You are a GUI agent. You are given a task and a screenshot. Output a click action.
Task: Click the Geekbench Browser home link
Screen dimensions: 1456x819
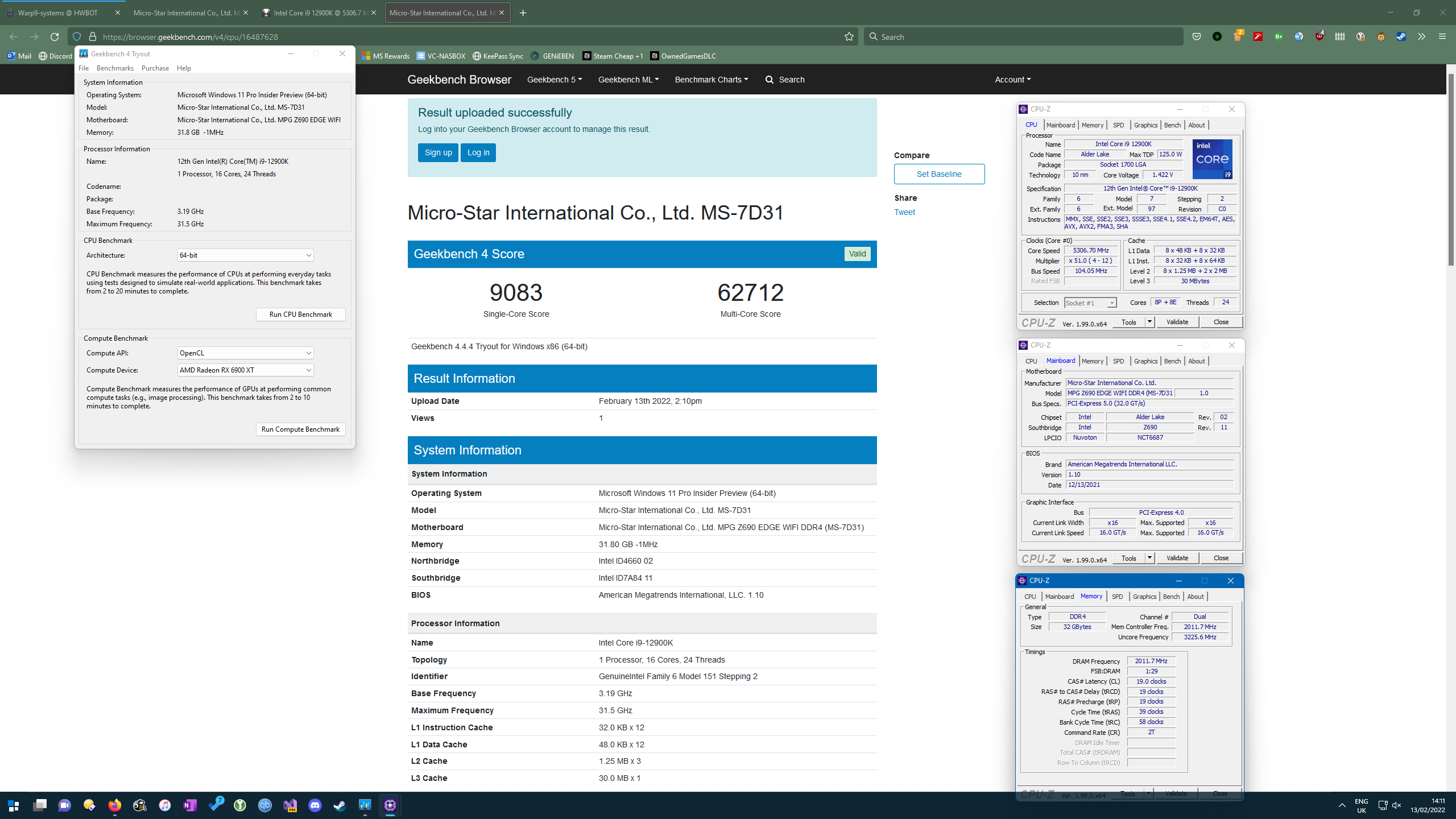pos(459,80)
